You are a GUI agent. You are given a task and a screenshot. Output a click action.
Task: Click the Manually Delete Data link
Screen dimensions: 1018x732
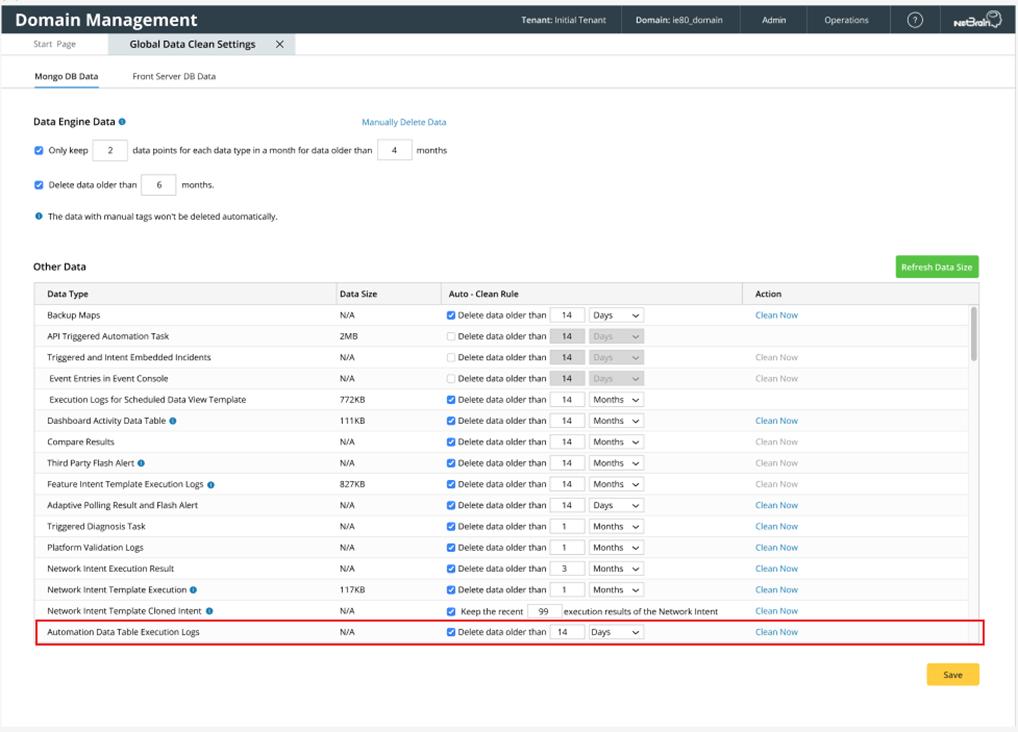click(x=404, y=122)
